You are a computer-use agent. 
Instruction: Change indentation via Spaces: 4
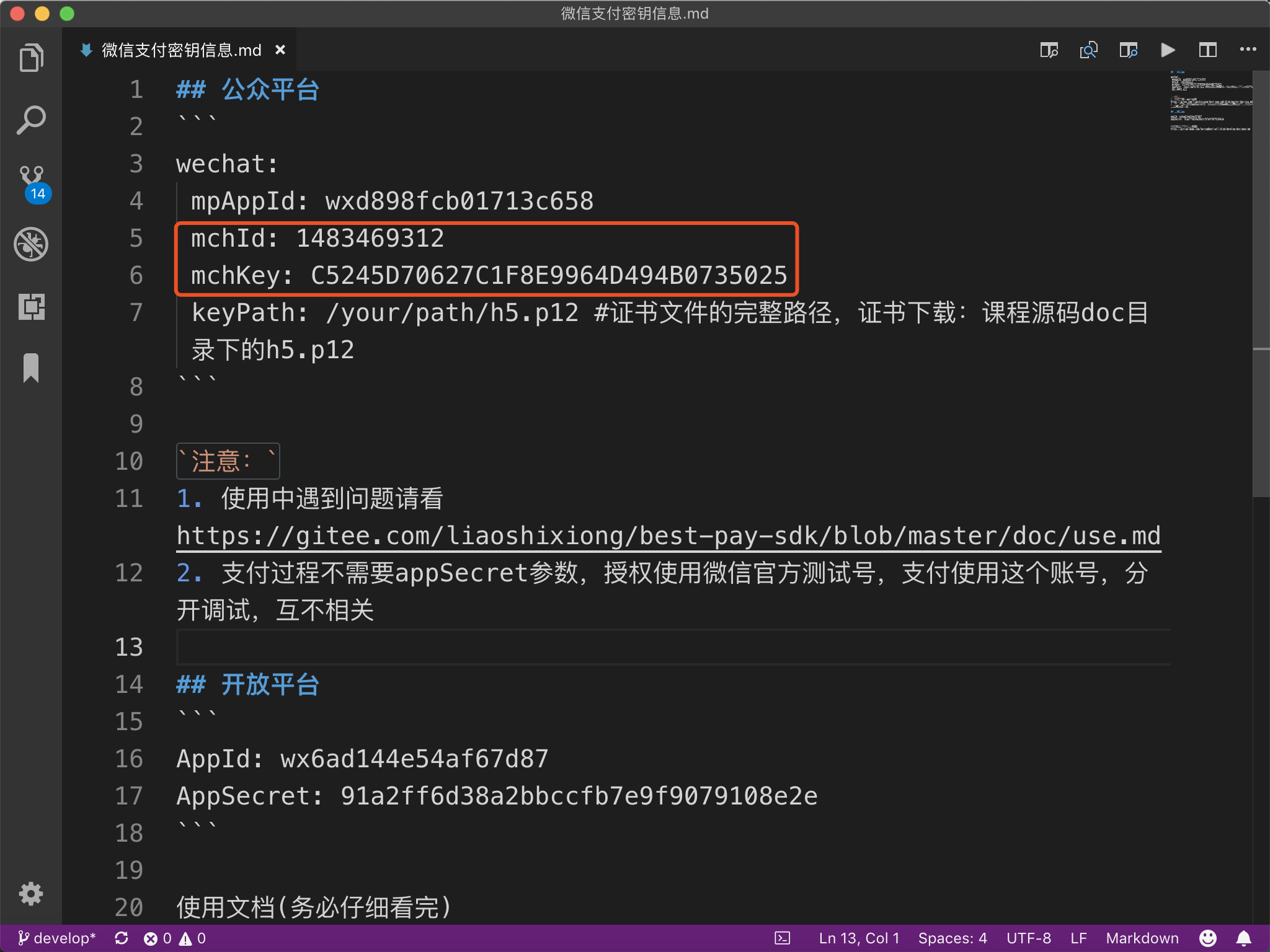(x=952, y=938)
